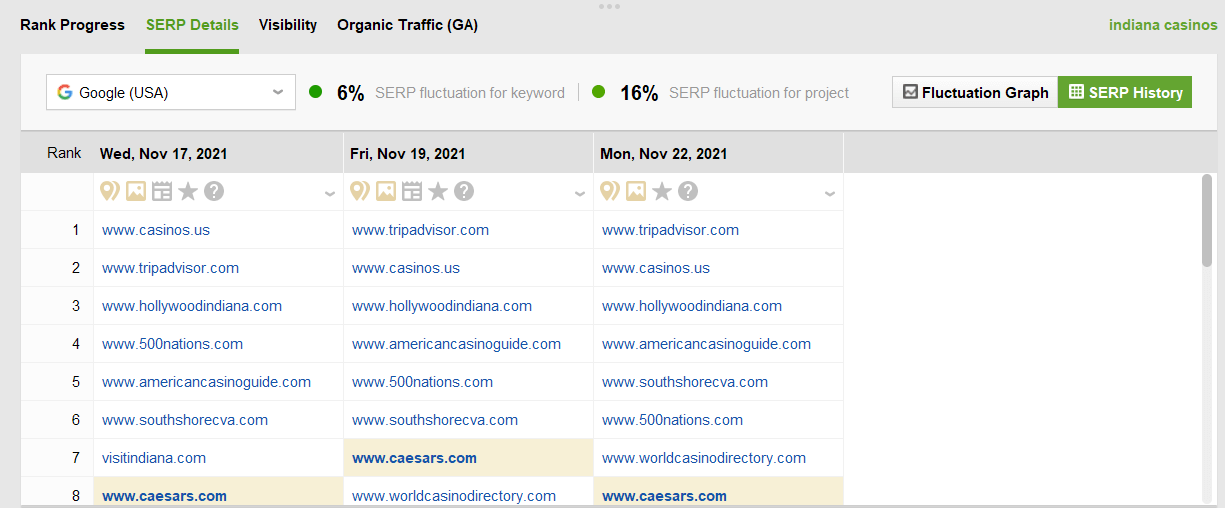This screenshot has width=1225, height=508.
Task: Open www.americancasinoguide.com in the Nov 17 column
Action: coord(206,382)
